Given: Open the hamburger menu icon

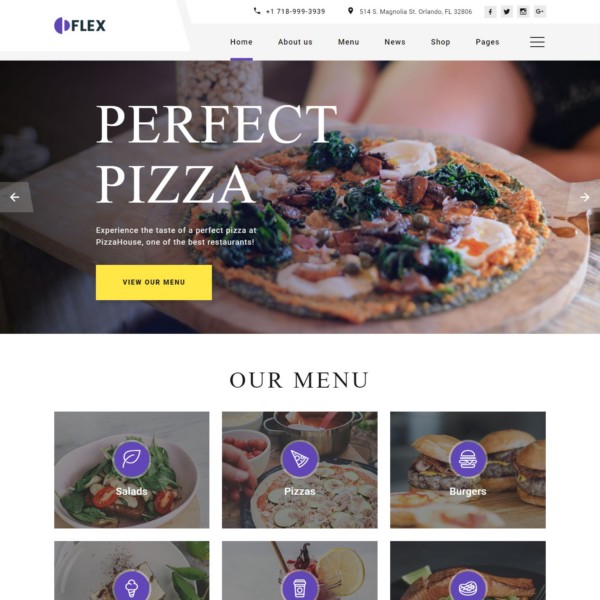Looking at the screenshot, I should tap(537, 42).
